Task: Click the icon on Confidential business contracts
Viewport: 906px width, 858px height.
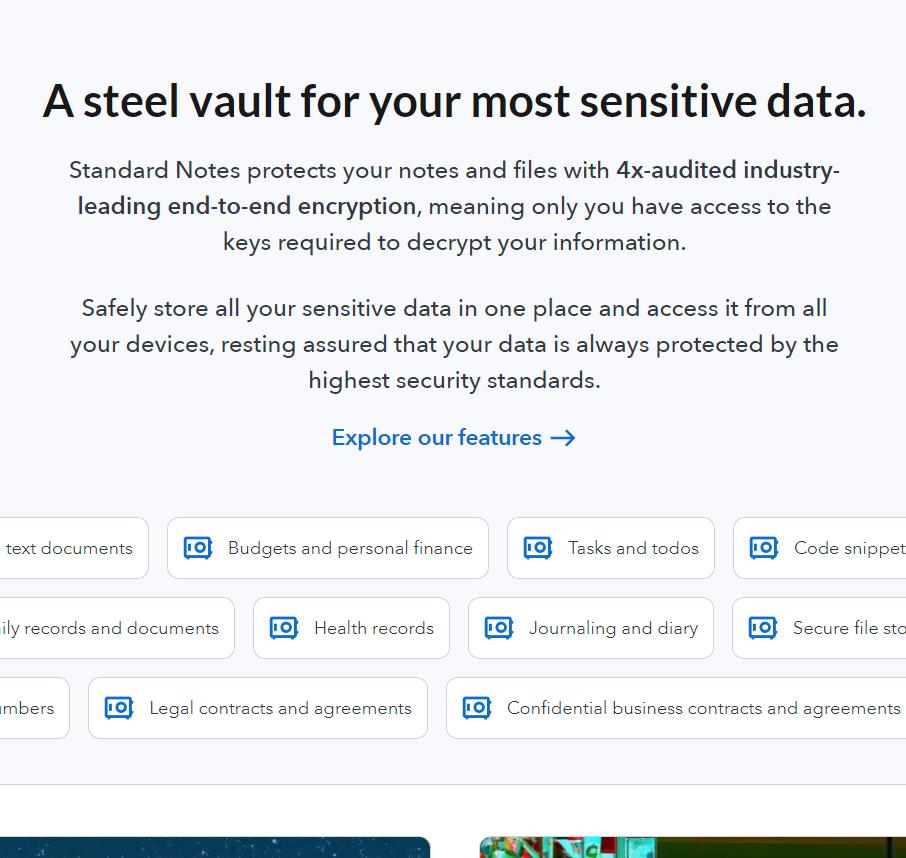Action: point(477,707)
